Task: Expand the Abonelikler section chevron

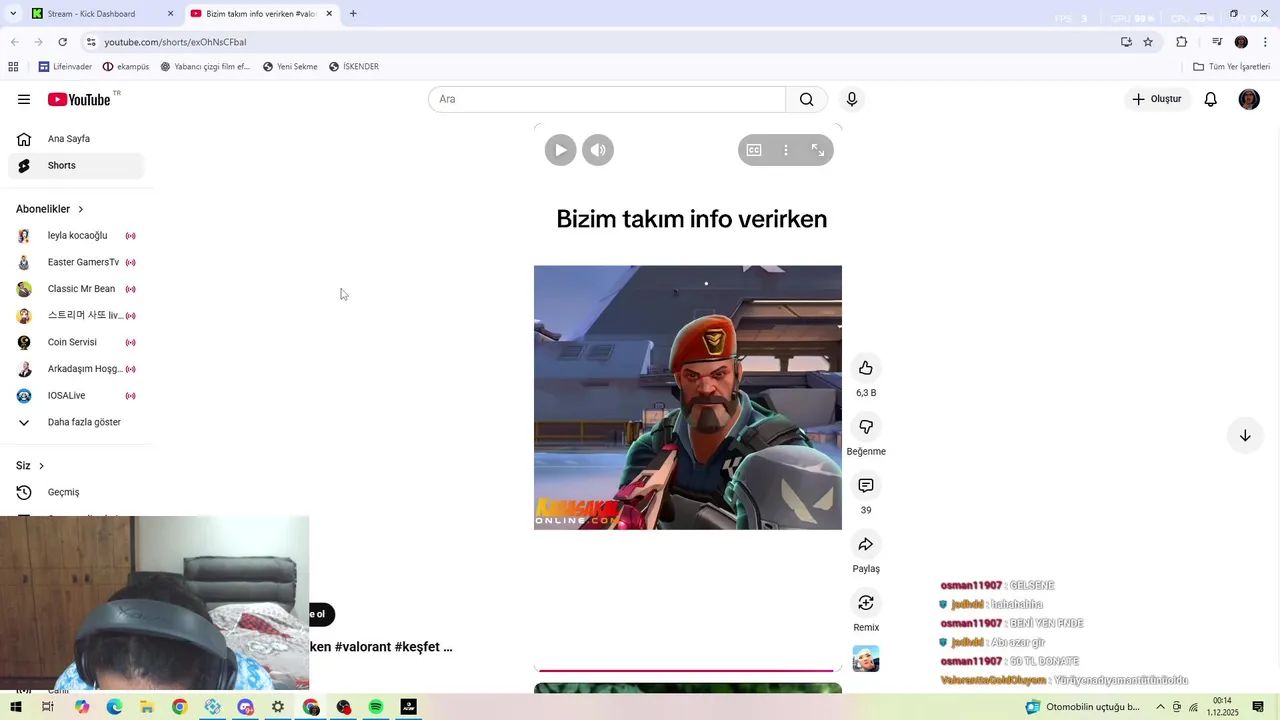Action: (81, 209)
